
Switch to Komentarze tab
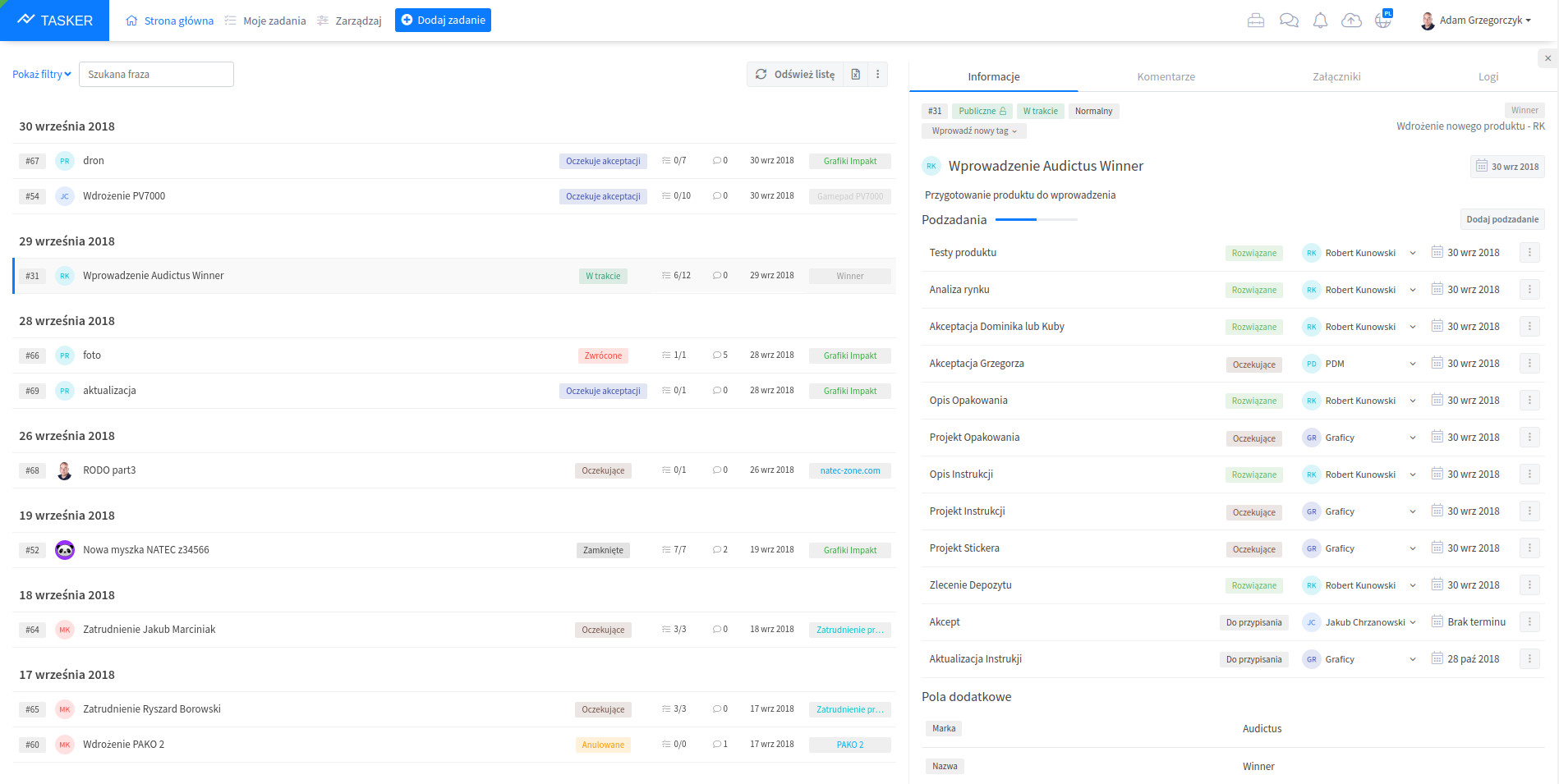coord(1166,77)
